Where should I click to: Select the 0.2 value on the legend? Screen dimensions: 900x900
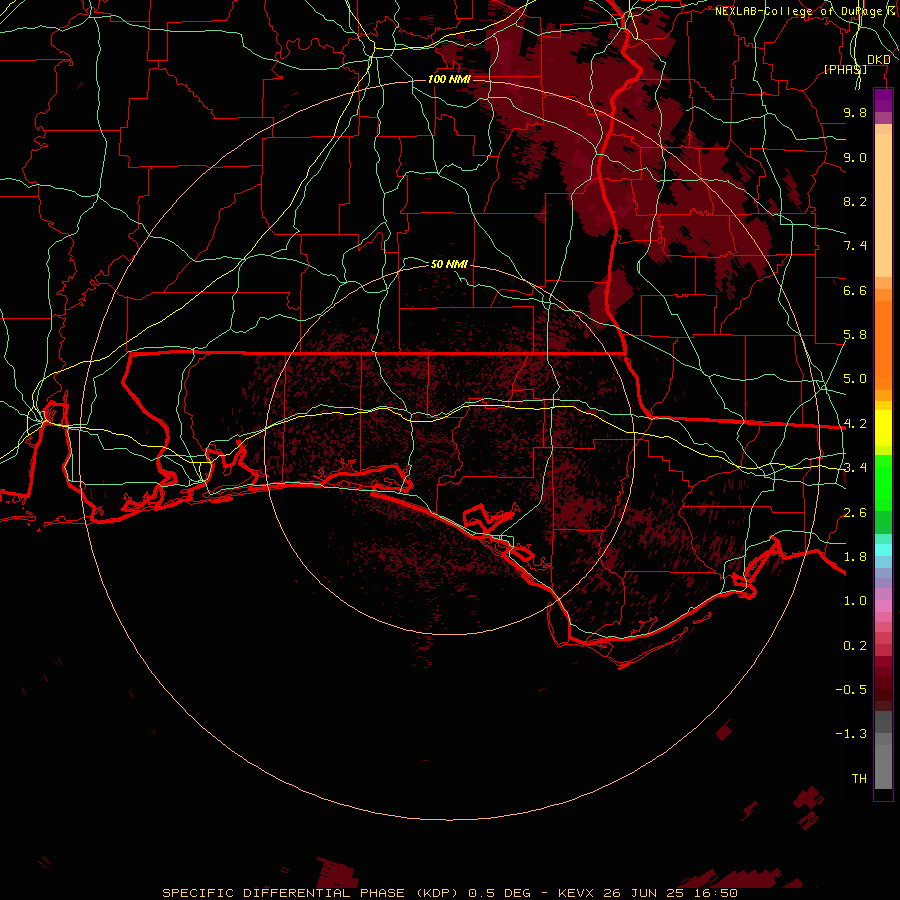click(855, 646)
